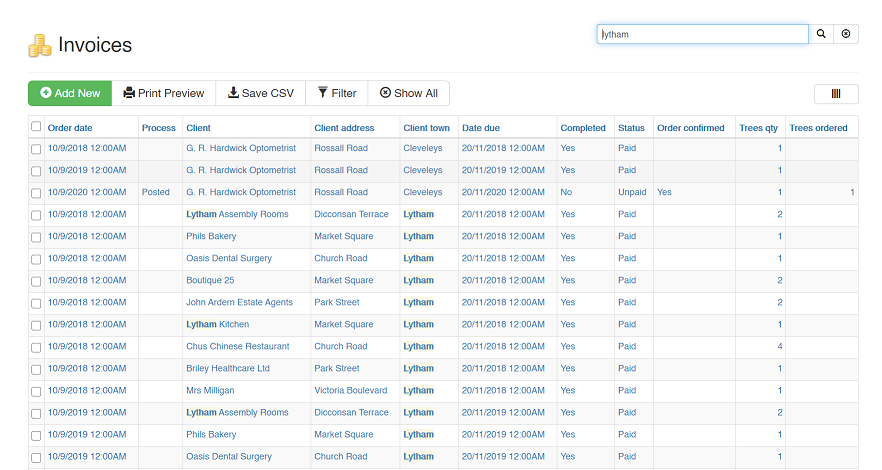Open the Mrs Milligan client link

coord(210,390)
